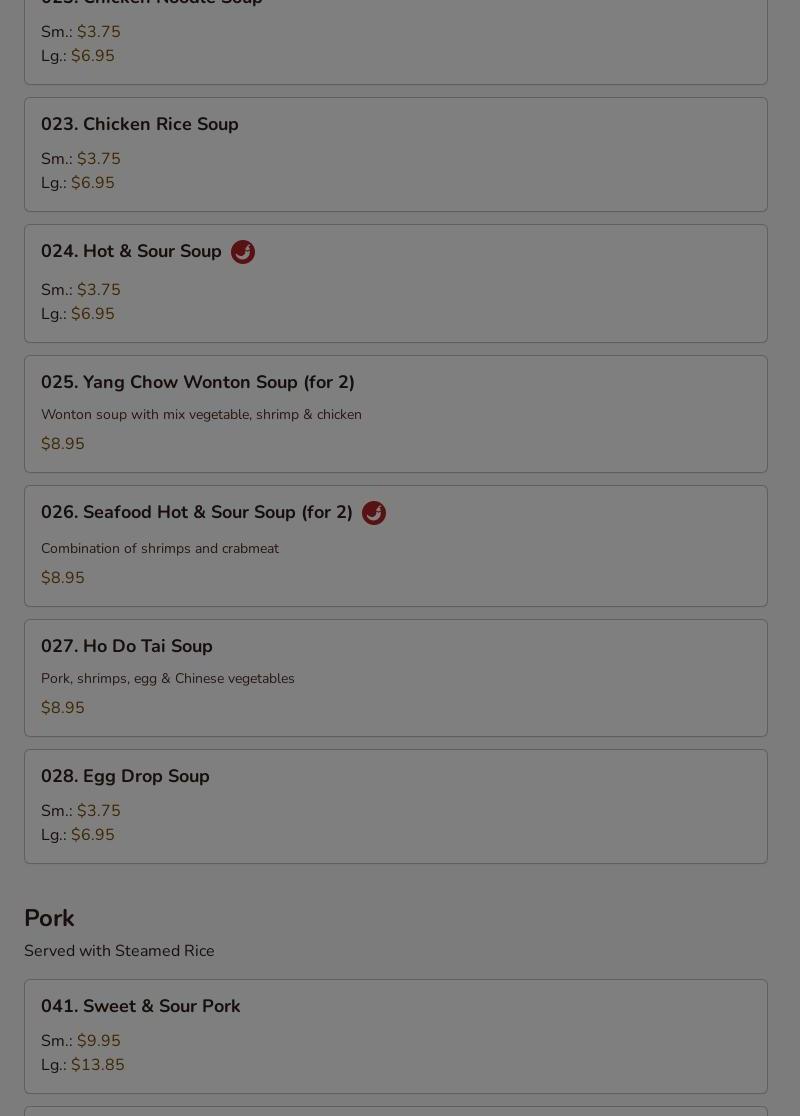Screen dimensions: 800x1116
Task: Click the spicy icon next to Hot & Sour Soup
Action: [243, 252]
